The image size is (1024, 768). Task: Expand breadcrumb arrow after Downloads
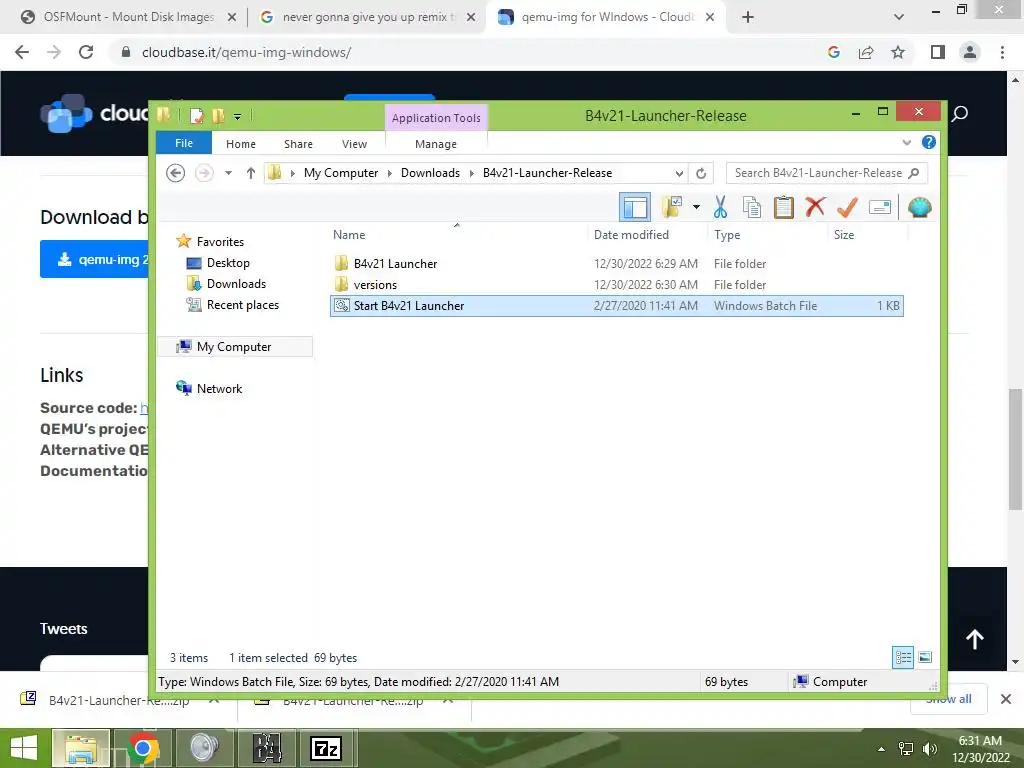coord(471,173)
